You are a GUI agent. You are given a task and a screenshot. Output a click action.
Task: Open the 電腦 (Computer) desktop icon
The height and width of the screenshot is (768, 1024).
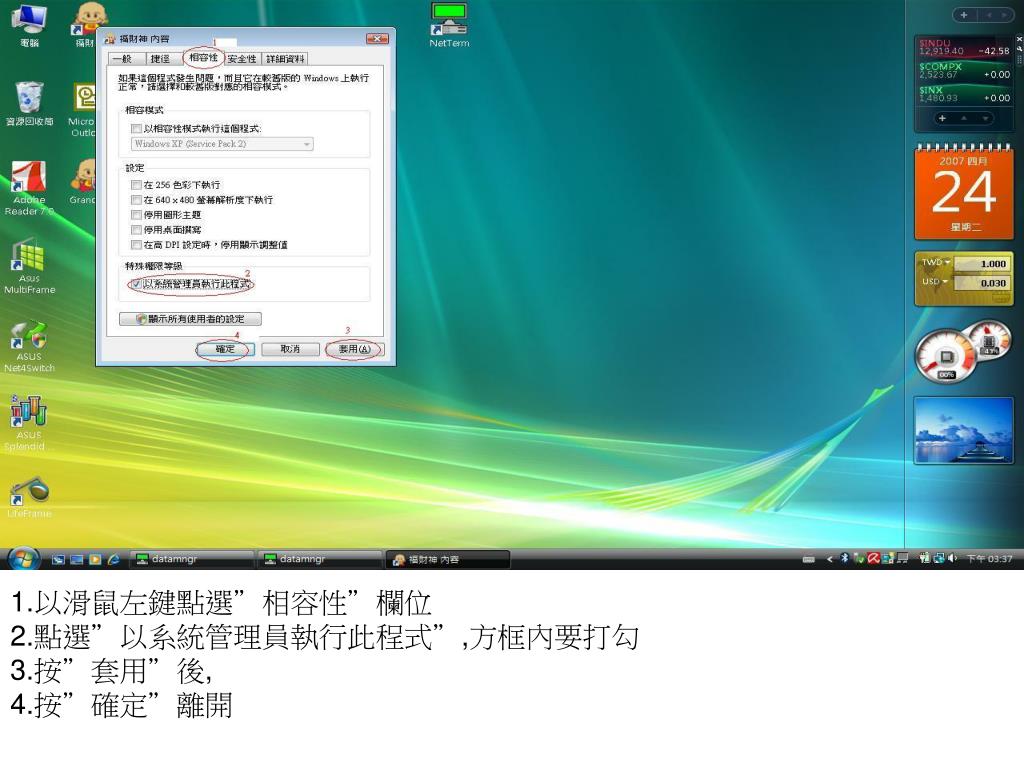tap(29, 25)
